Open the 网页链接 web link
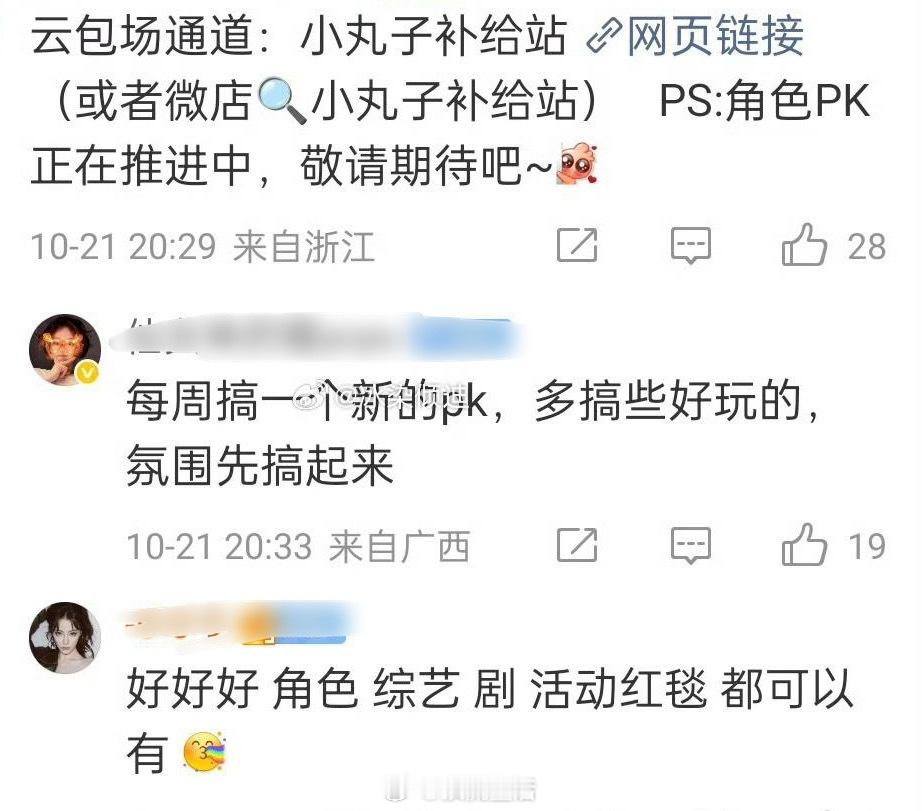 [x=715, y=36]
